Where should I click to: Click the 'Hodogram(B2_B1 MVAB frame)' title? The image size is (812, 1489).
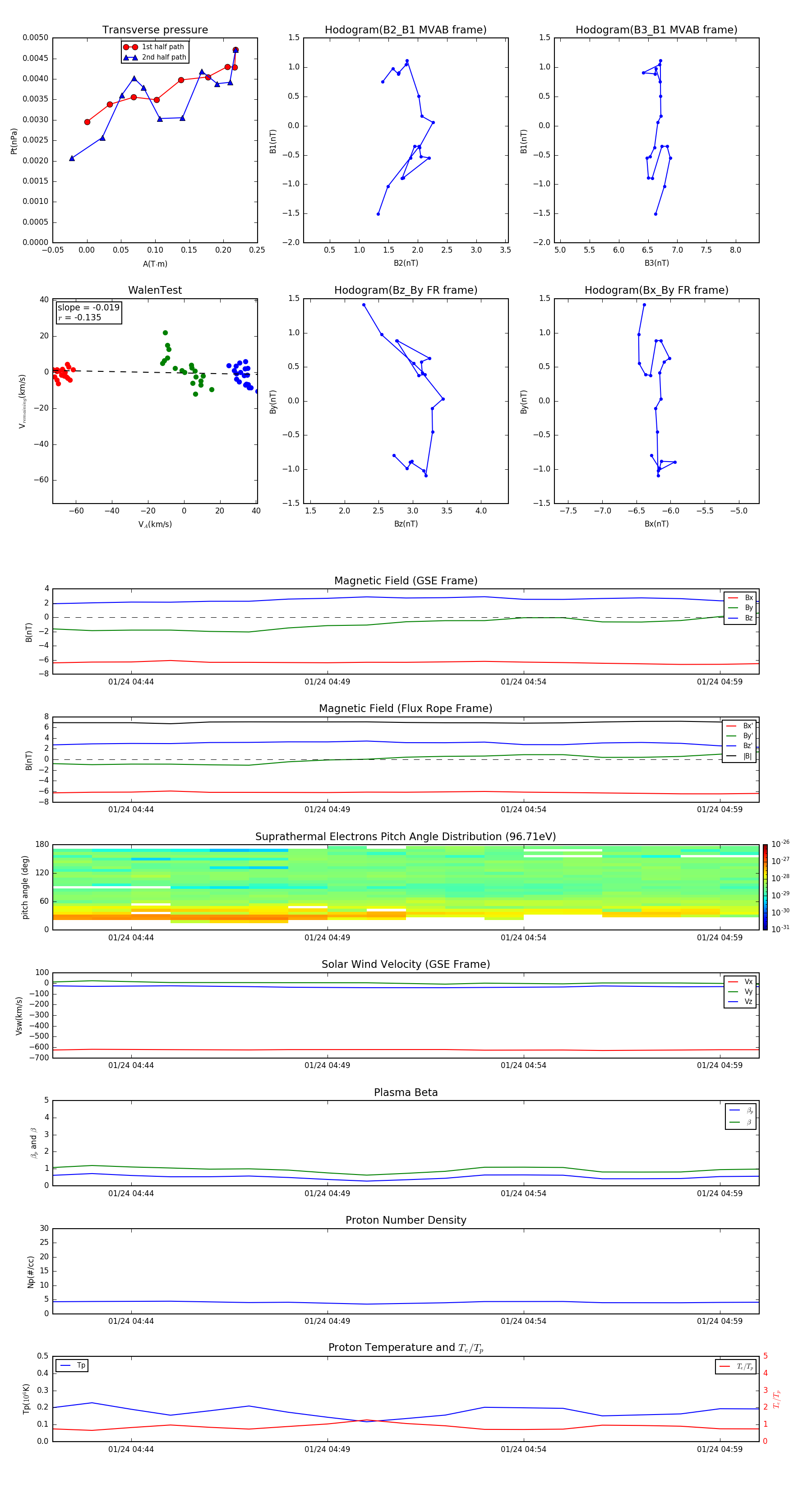coord(406,30)
